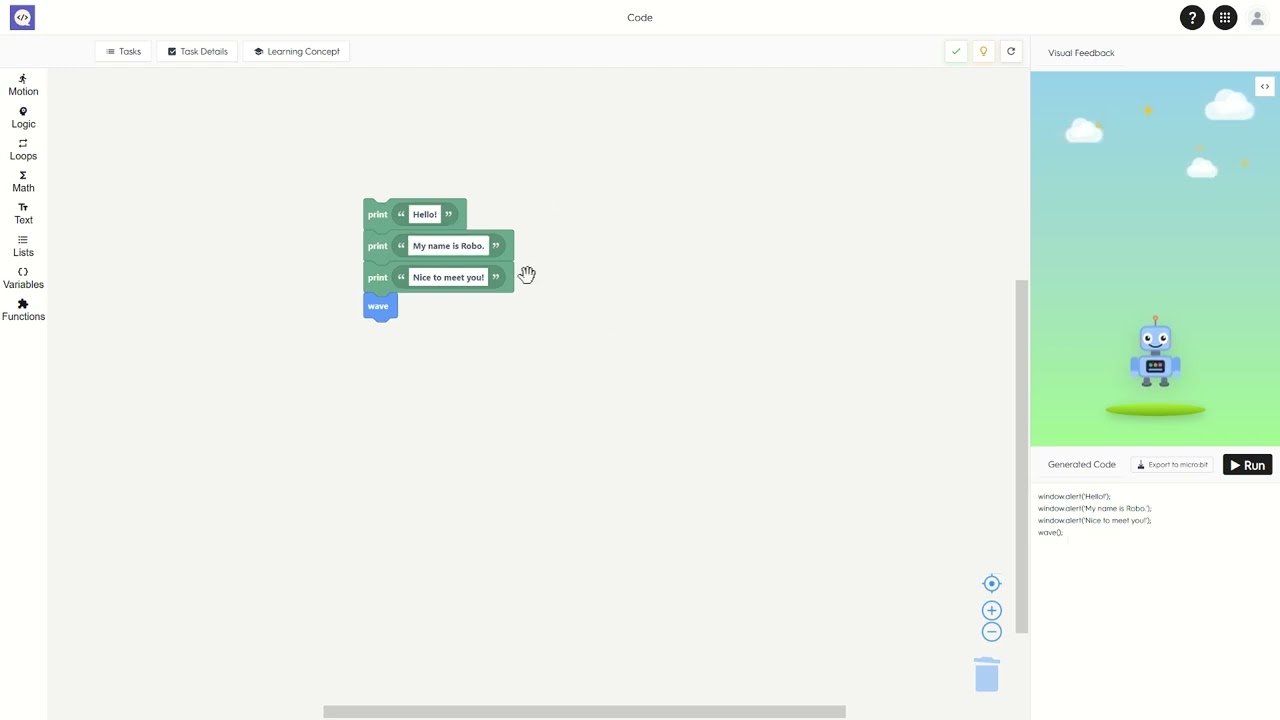The width and height of the screenshot is (1280, 720).
Task: Click the green checkmark validate button
Action: [956, 51]
